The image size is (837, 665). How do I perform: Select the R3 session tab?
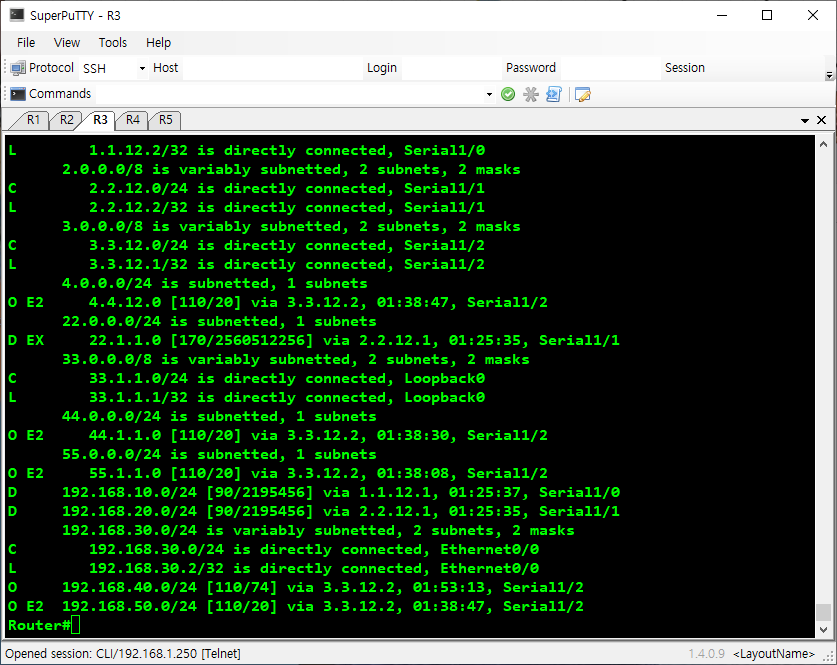(x=100, y=120)
